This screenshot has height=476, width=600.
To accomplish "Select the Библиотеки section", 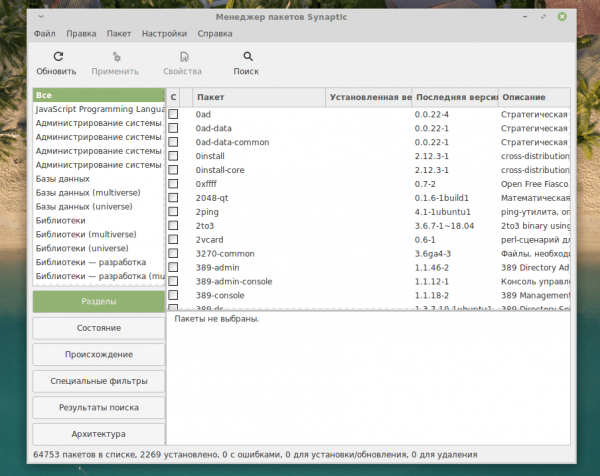I will (99, 220).
